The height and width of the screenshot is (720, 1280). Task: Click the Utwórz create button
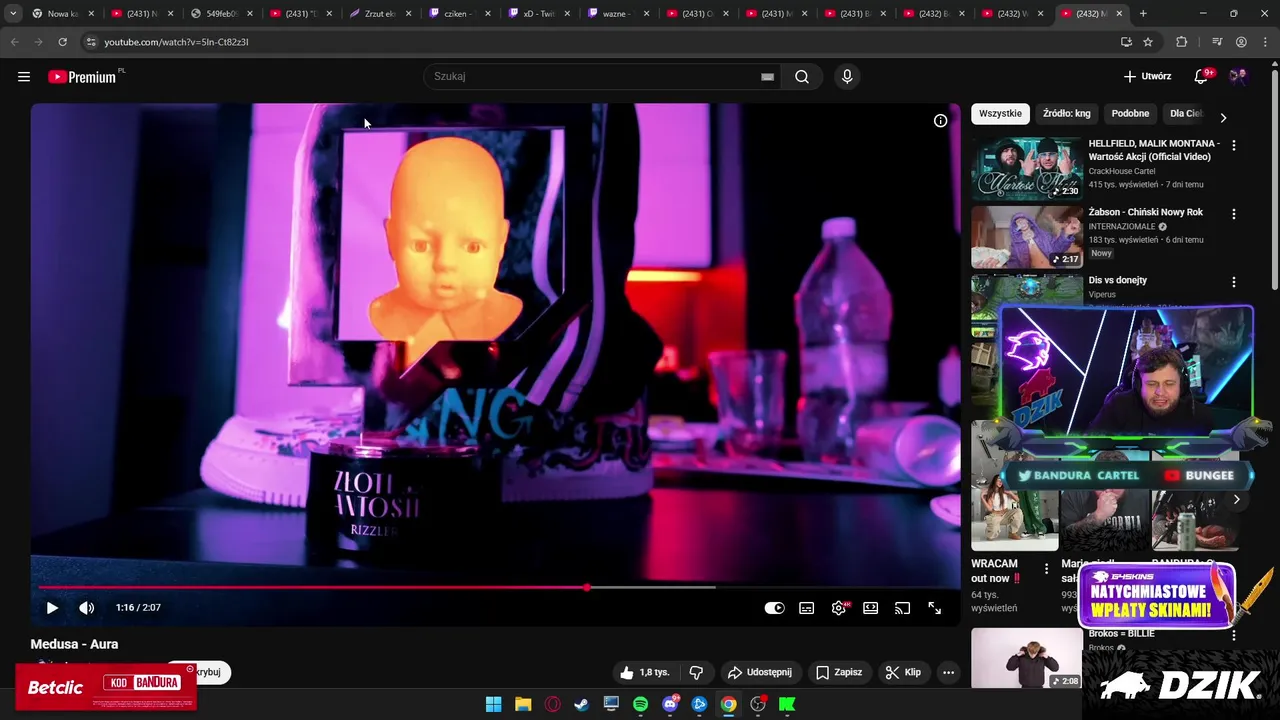click(x=1147, y=76)
